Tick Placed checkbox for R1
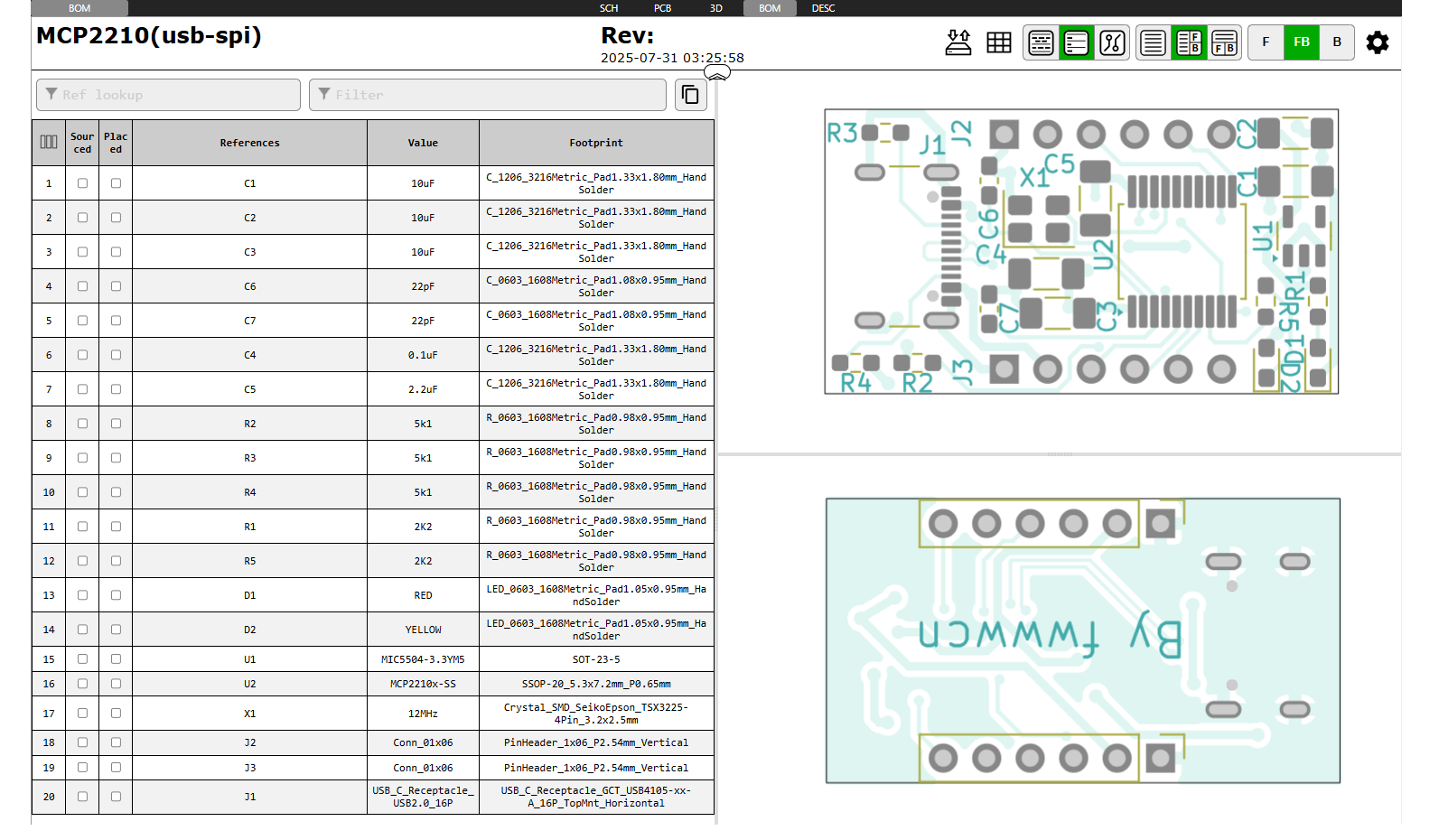The height and width of the screenshot is (840, 1439). click(x=116, y=527)
